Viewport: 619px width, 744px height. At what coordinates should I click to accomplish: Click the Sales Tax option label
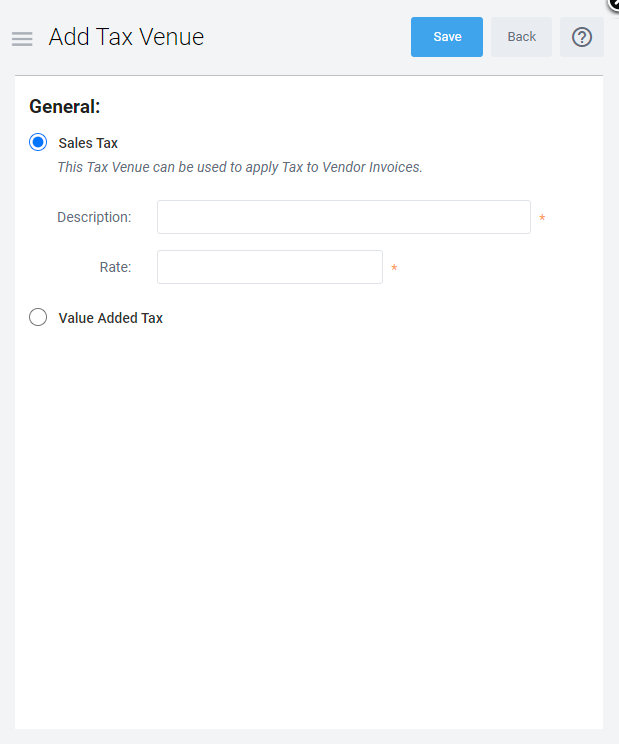[x=88, y=143]
